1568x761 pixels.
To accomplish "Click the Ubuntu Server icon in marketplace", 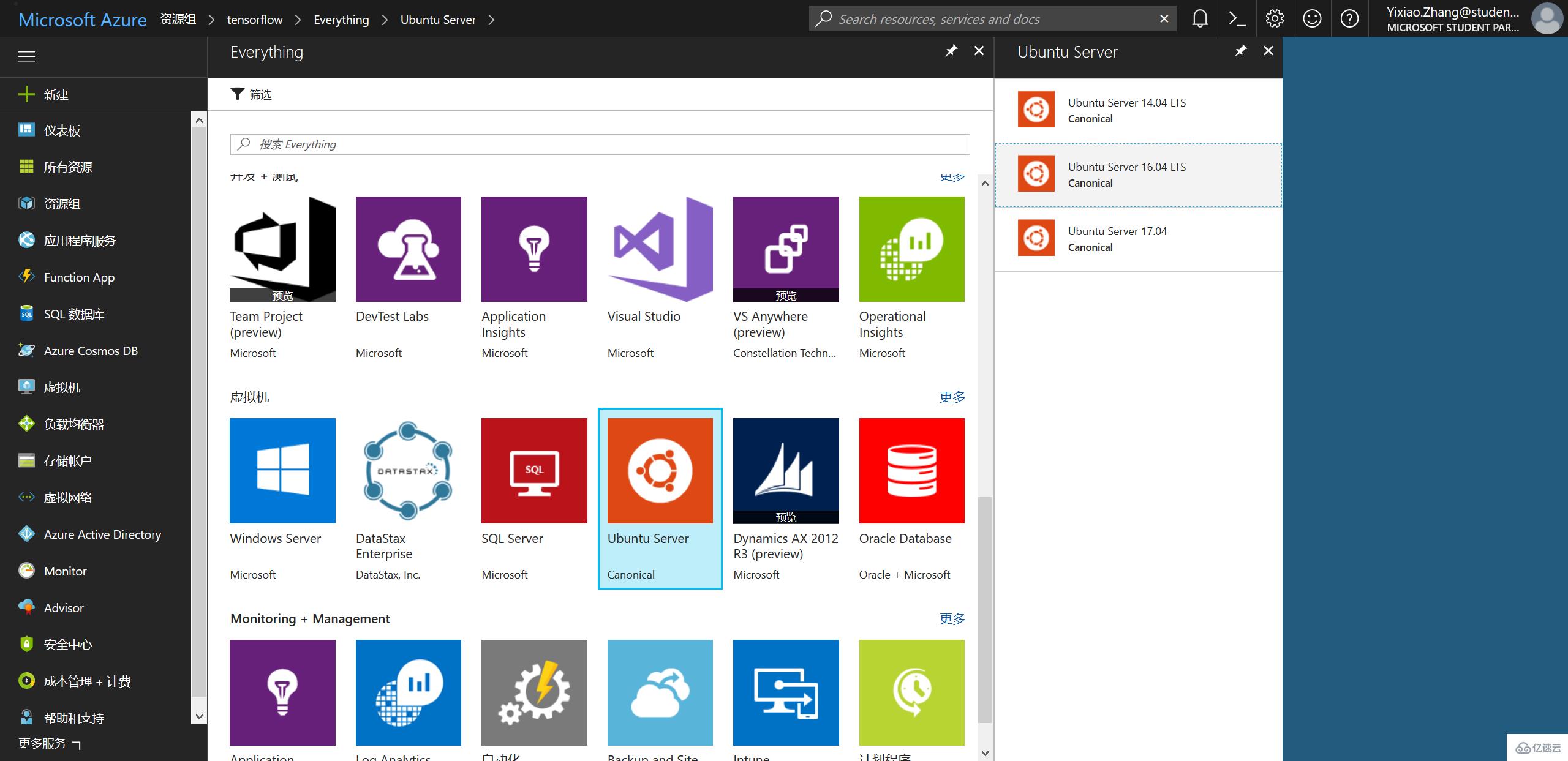I will pos(660,470).
